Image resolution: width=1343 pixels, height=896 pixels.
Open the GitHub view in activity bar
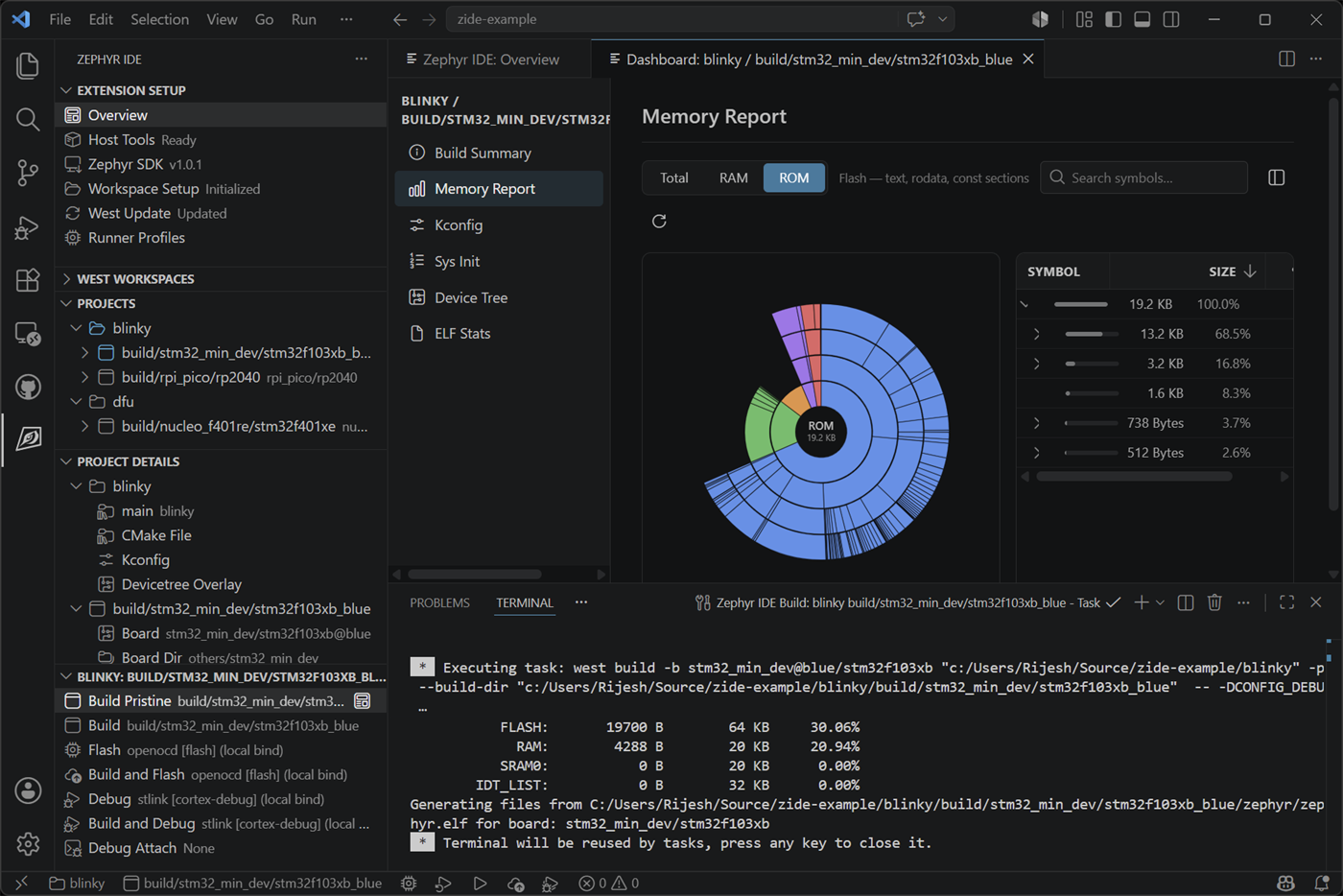click(28, 387)
